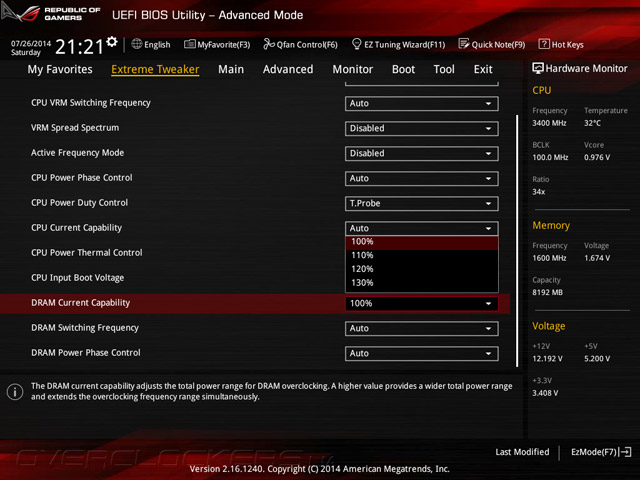This screenshot has height=480, width=640.
Task: Pick 130% from the dropdown list
Action: (422, 283)
